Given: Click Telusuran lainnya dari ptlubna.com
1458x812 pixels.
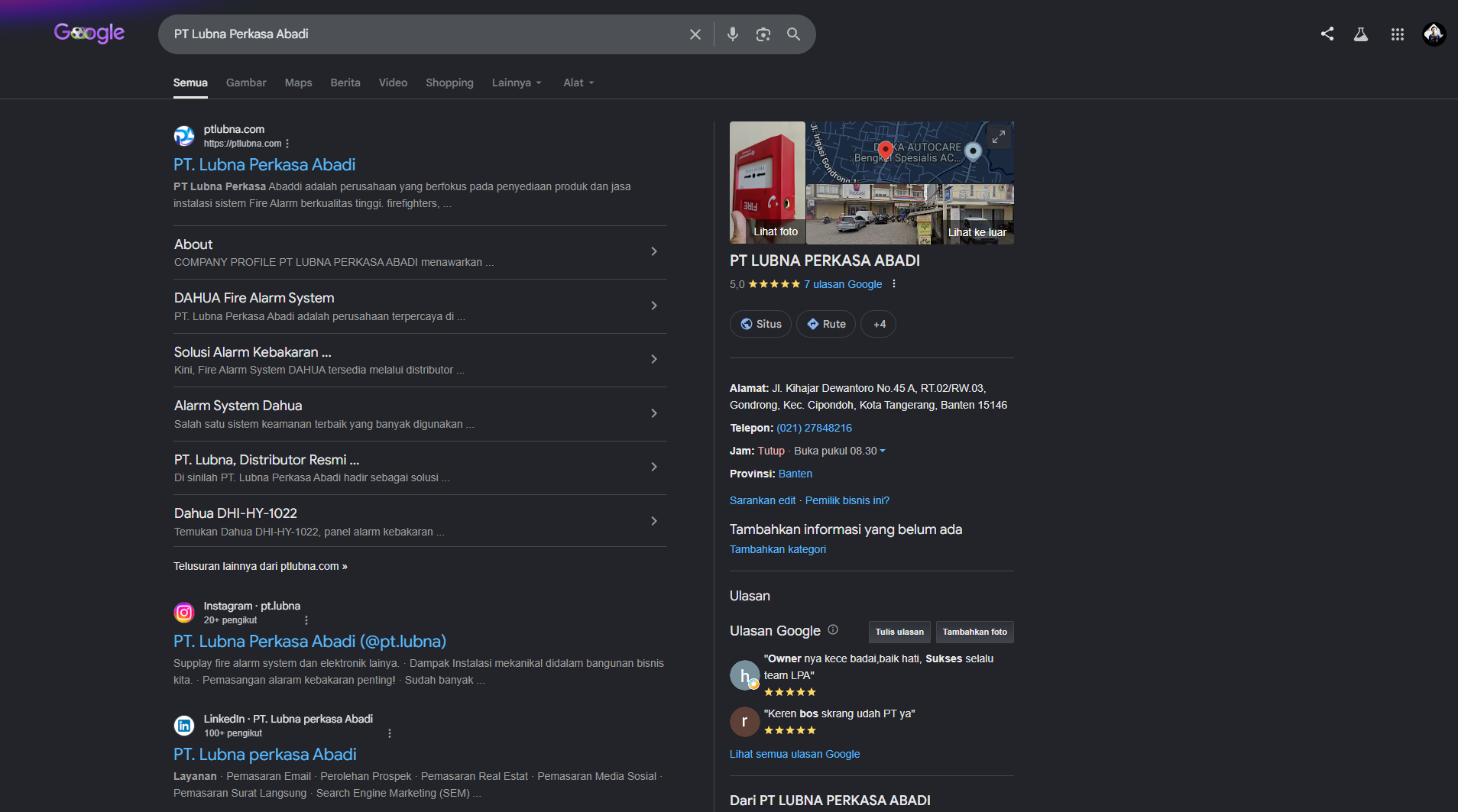Looking at the screenshot, I should (x=261, y=566).
